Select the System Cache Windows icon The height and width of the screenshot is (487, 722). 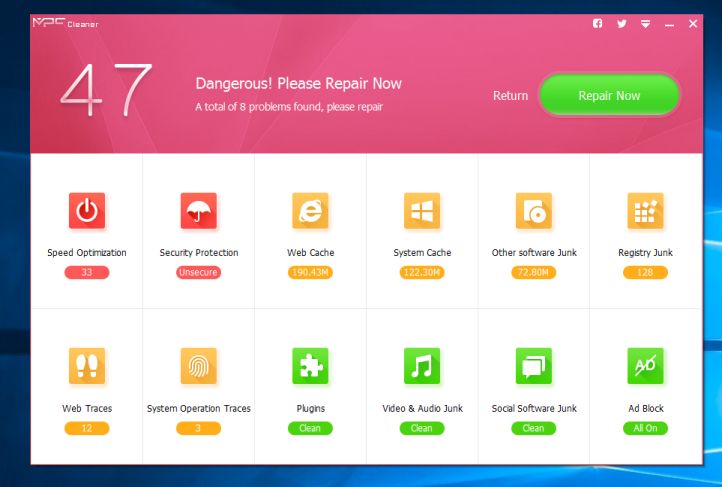[422, 211]
